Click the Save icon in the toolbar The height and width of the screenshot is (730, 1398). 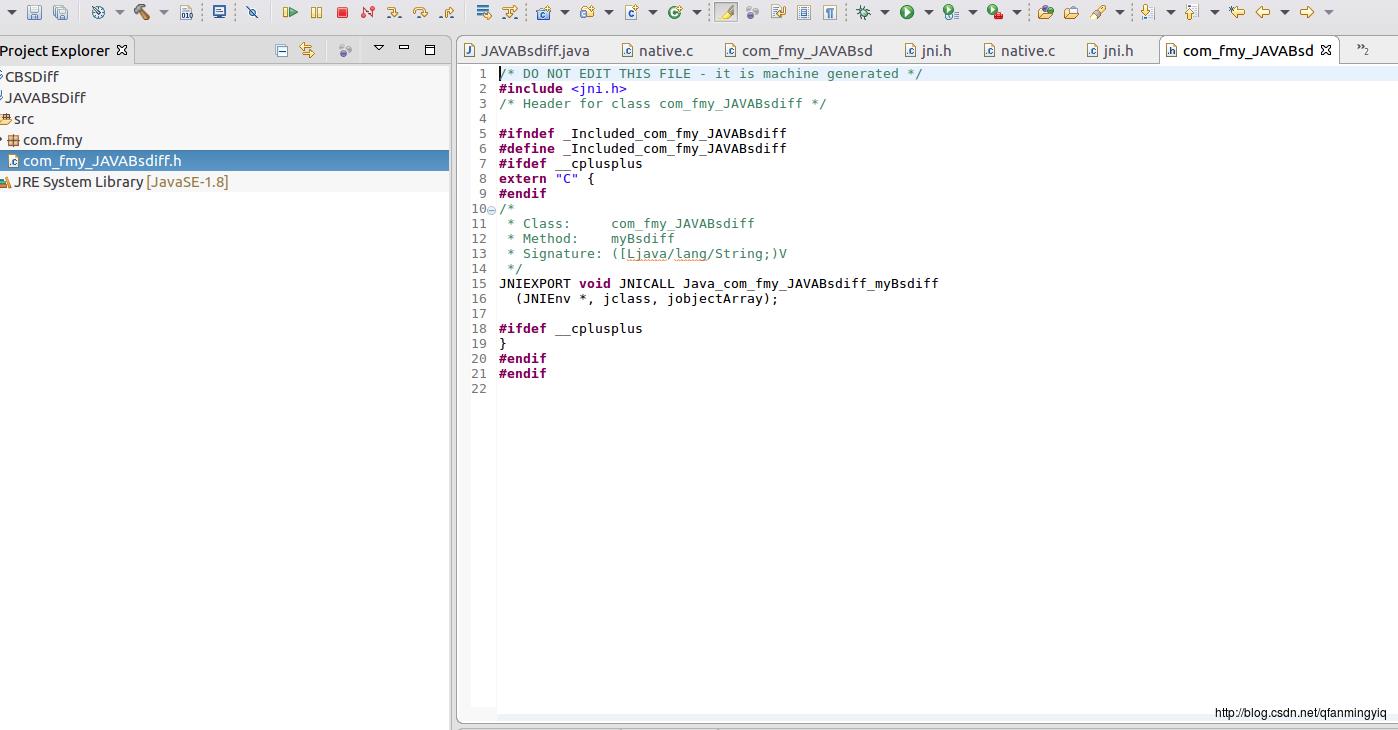coord(34,12)
